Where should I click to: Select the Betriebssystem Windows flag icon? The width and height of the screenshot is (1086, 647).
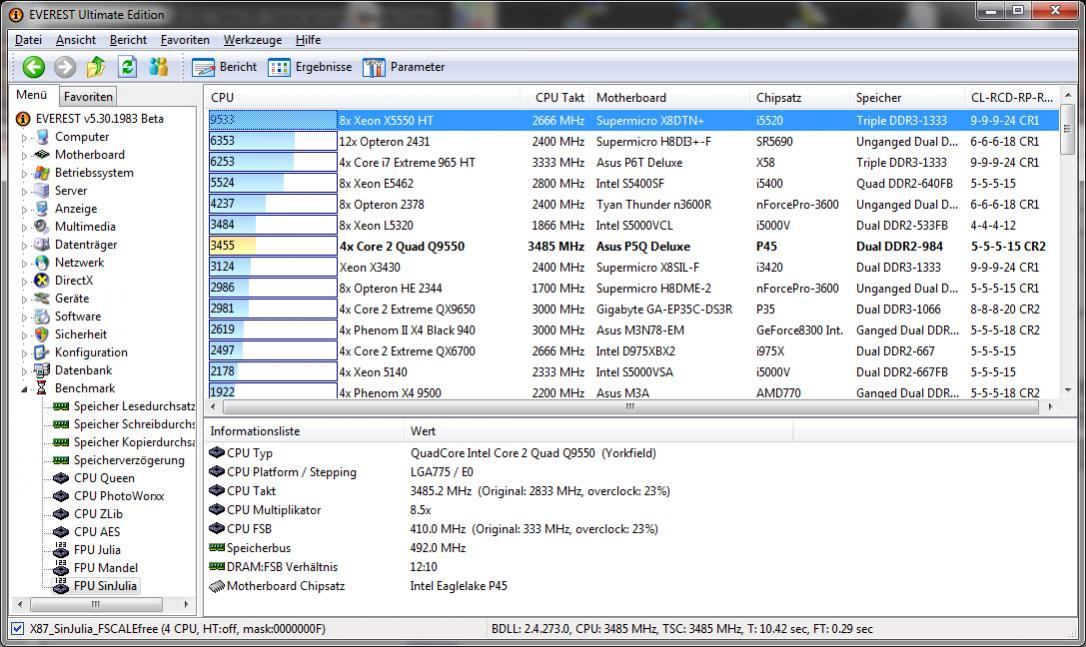point(42,172)
